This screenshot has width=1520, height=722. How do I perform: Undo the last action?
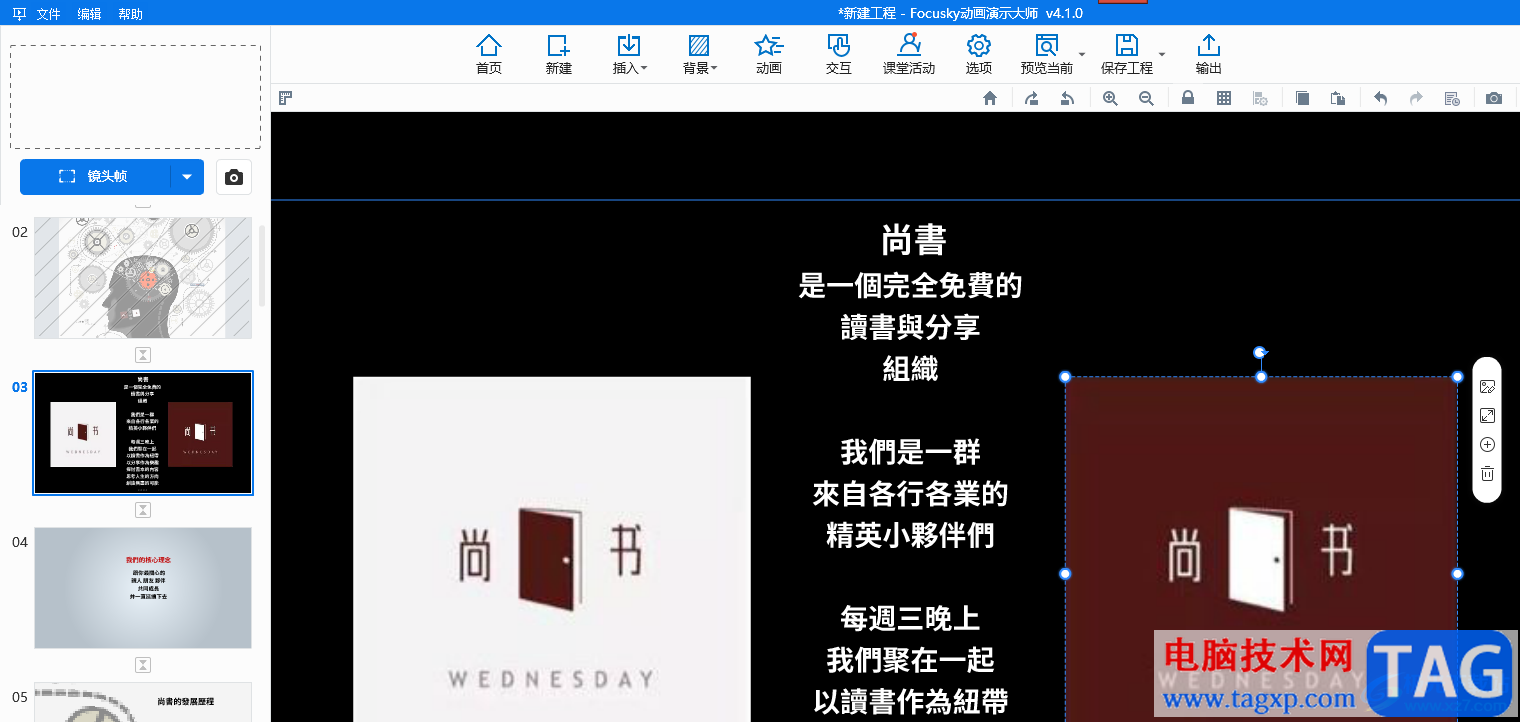pyautogui.click(x=1380, y=98)
